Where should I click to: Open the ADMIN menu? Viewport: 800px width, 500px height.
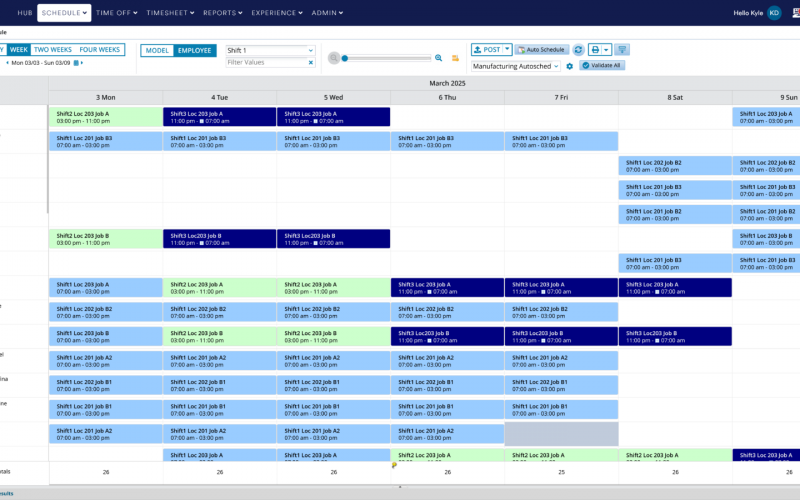[x=327, y=13]
